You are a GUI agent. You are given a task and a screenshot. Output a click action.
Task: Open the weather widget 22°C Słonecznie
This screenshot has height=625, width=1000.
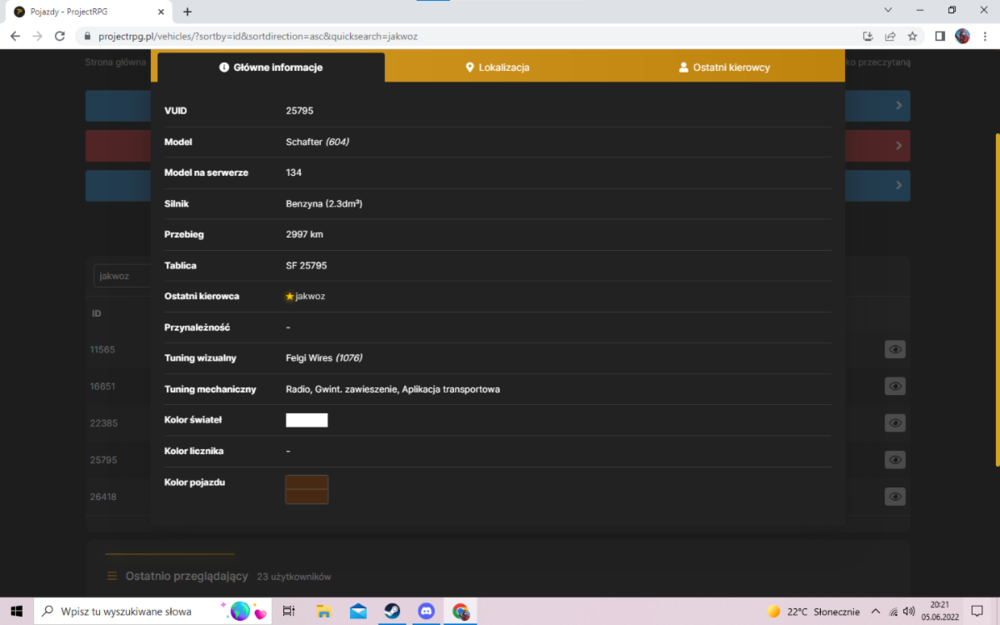tap(813, 612)
